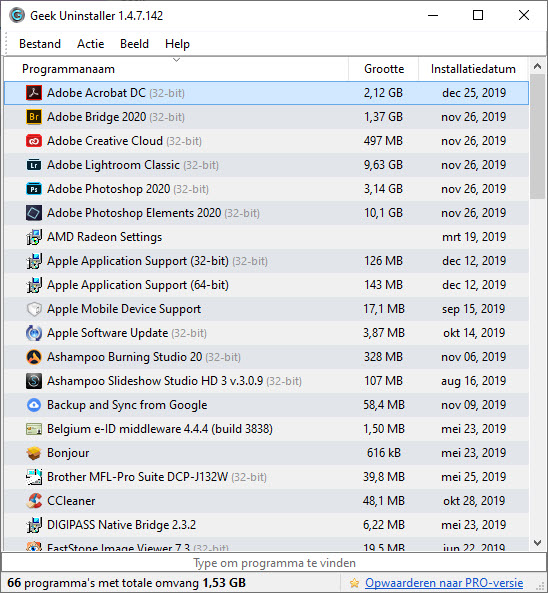The image size is (548, 593).
Task: Select the Adobe Creative Cloud program name
Action: [105, 141]
